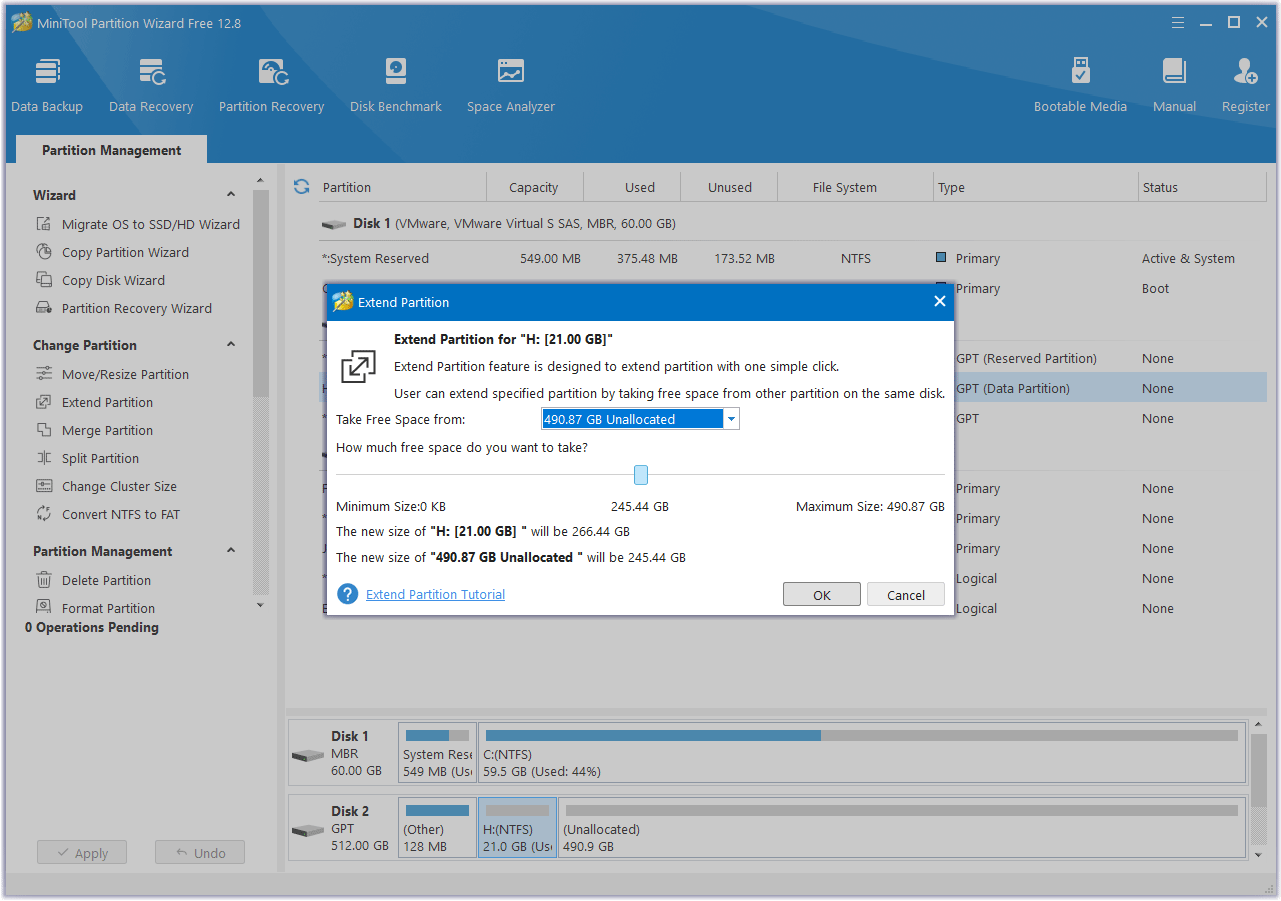The image size is (1281, 901).
Task: Open the Manual
Action: coord(1174,85)
